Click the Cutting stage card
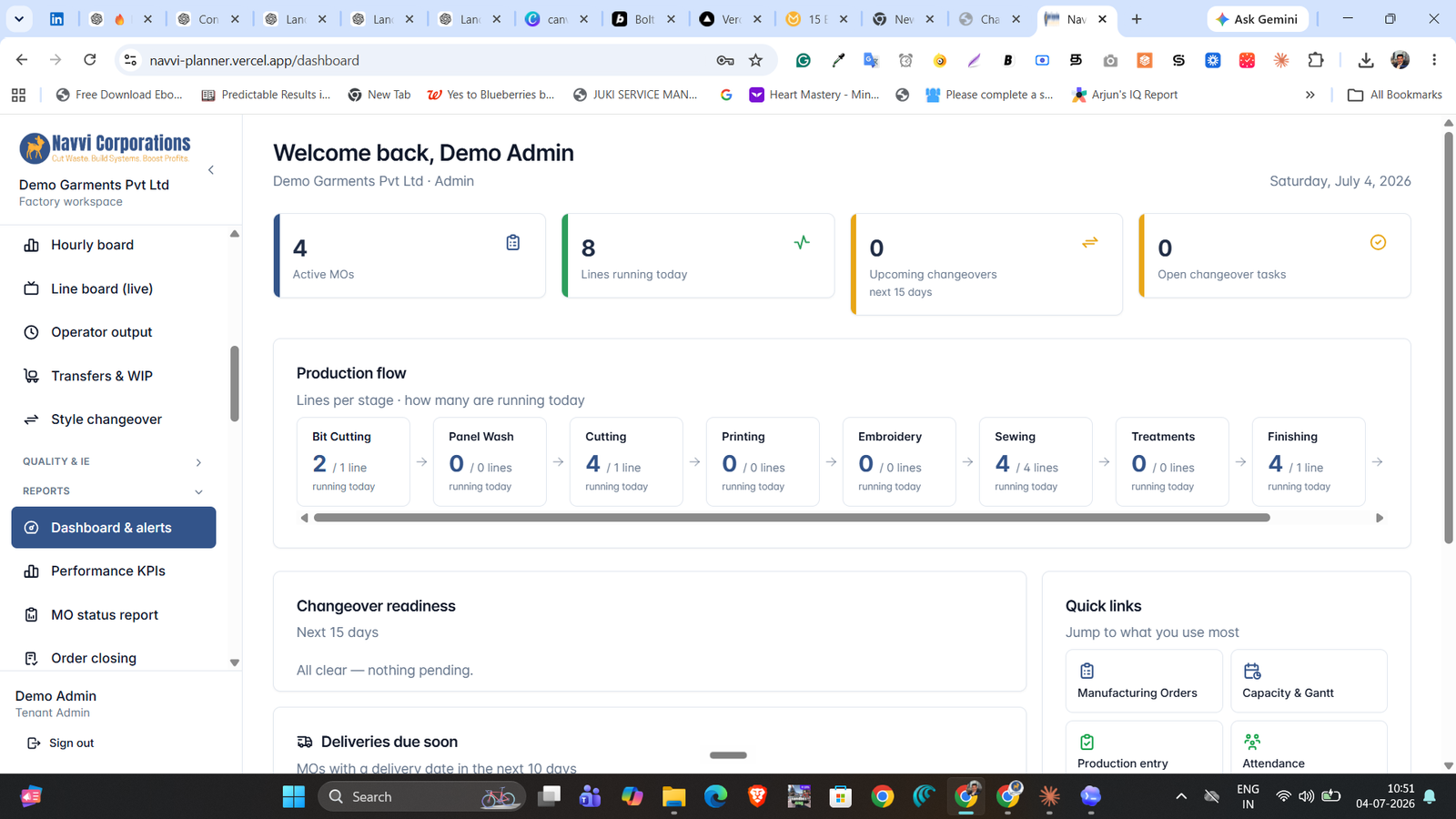Viewport: 1456px width, 819px height. tap(626, 461)
